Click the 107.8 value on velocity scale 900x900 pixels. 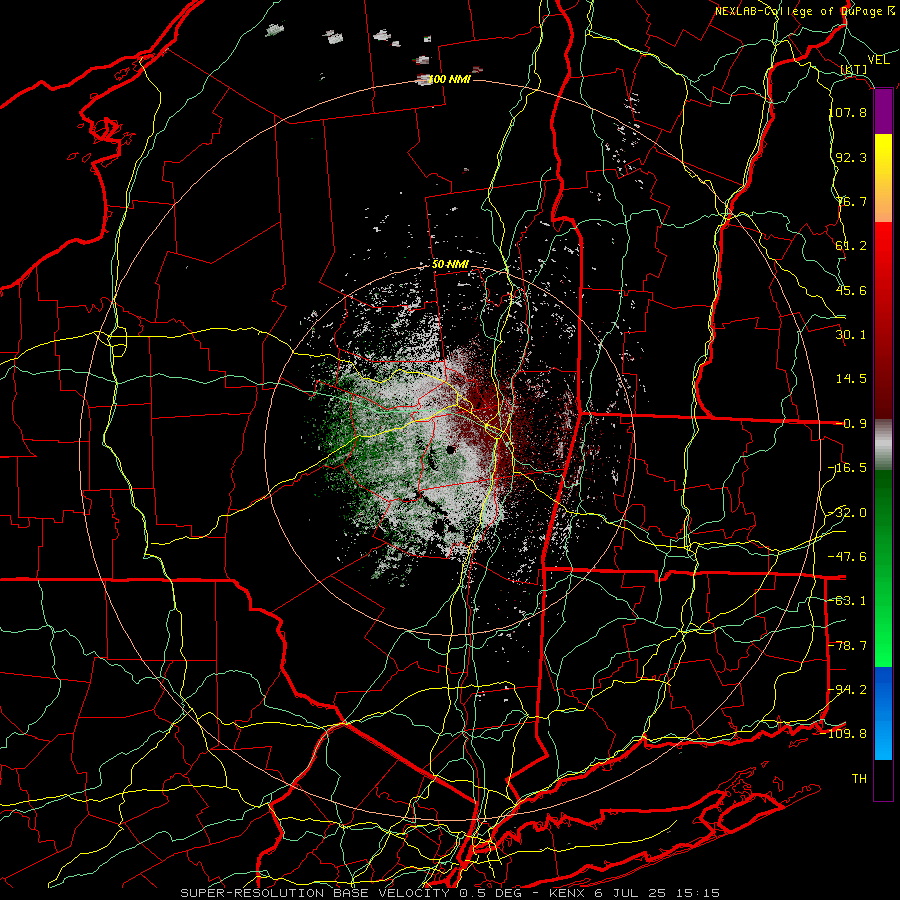(847, 112)
